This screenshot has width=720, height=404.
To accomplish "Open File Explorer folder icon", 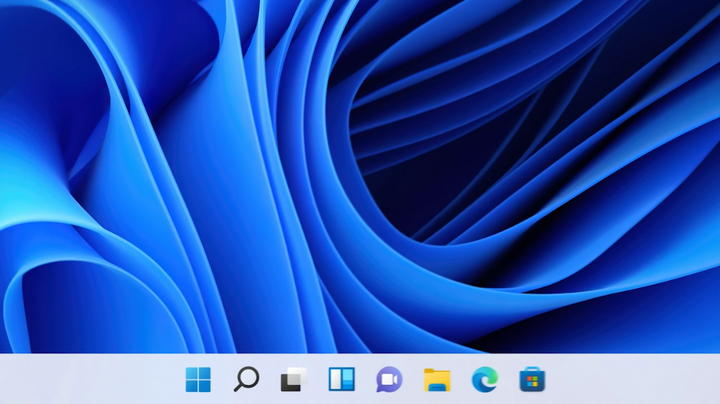I will coord(437,380).
